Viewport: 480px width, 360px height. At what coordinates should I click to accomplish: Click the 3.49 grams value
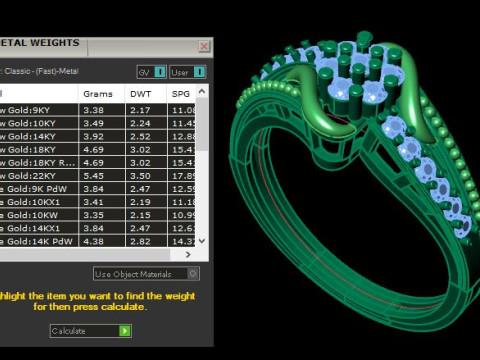pos(93,123)
